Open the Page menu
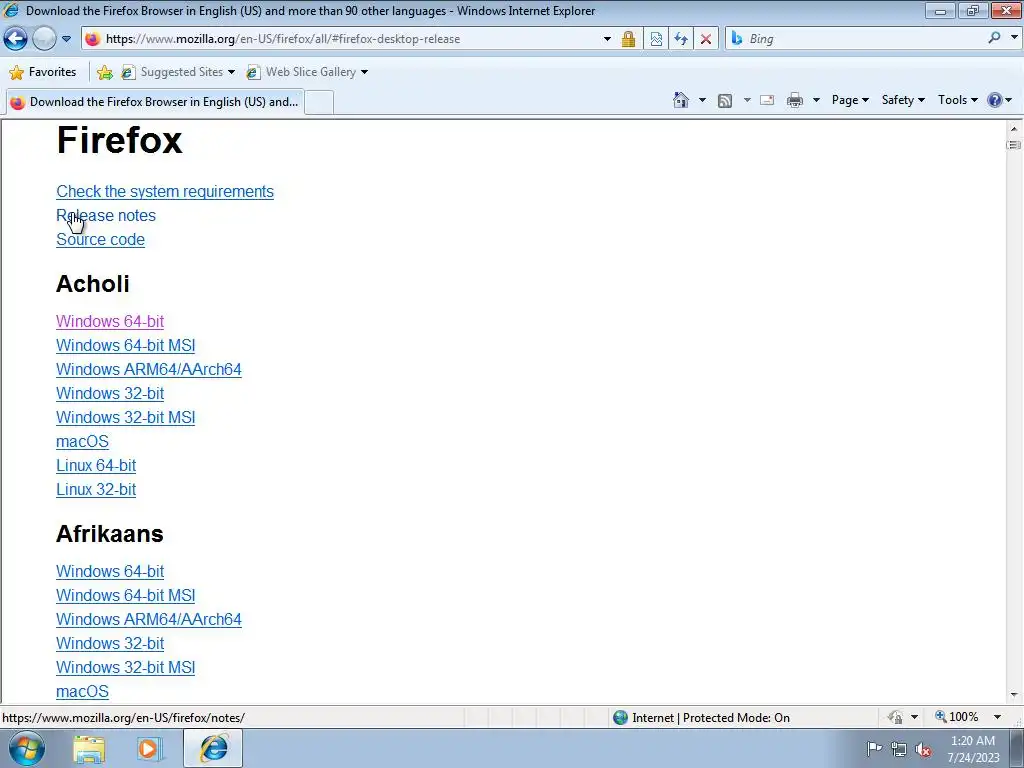 coord(850,100)
